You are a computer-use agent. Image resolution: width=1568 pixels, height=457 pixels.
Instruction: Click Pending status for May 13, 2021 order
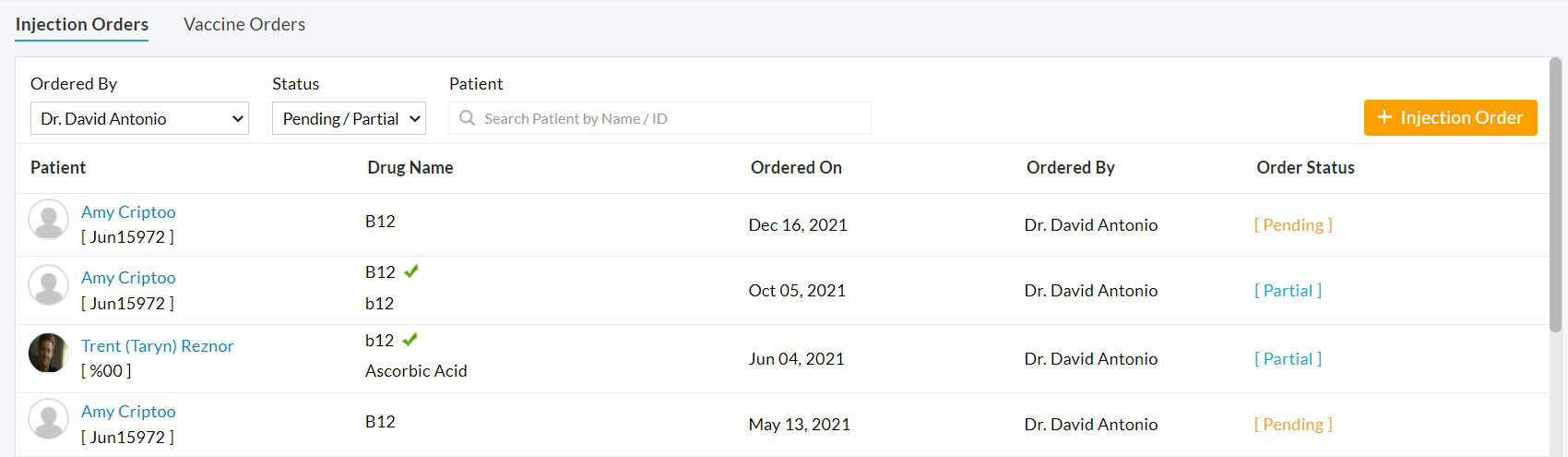click(x=1293, y=425)
